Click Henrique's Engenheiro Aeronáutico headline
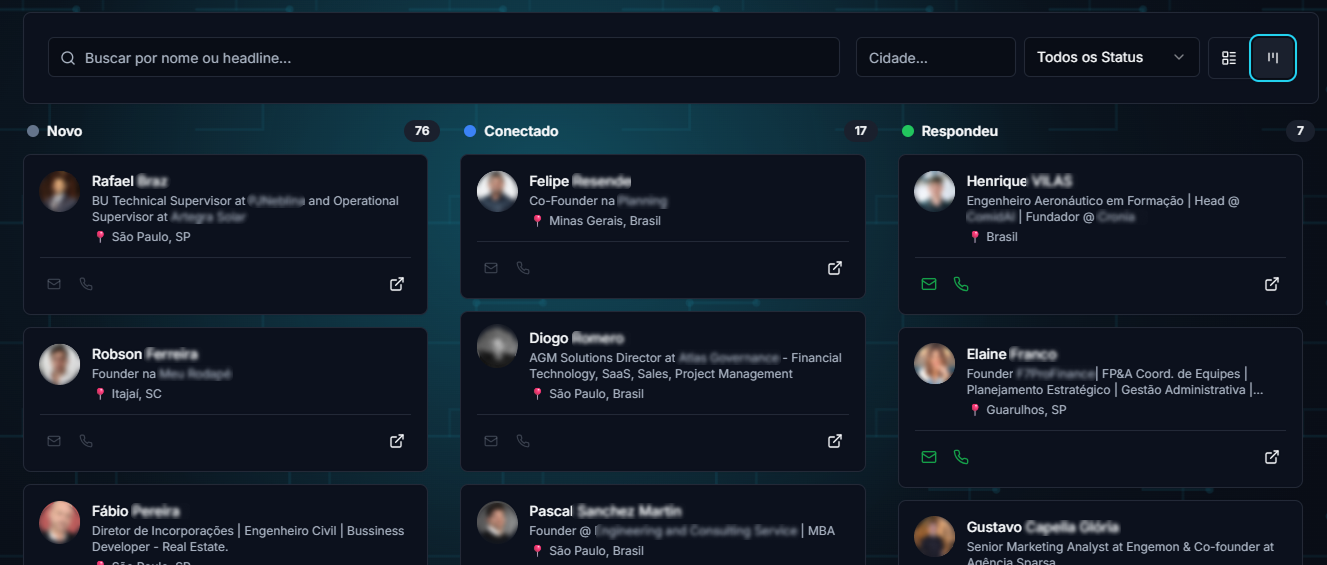This screenshot has height=565, width=1327. [1103, 209]
